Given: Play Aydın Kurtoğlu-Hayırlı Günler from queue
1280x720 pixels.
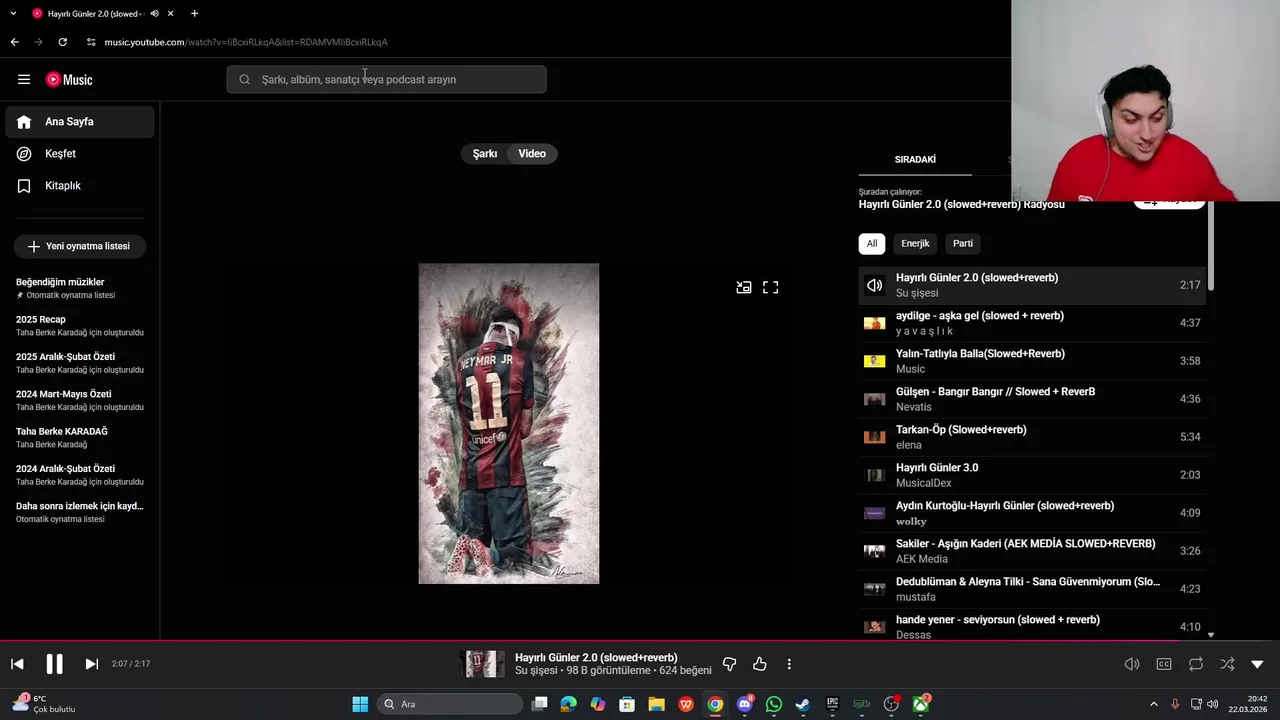Looking at the screenshot, I should point(1032,513).
